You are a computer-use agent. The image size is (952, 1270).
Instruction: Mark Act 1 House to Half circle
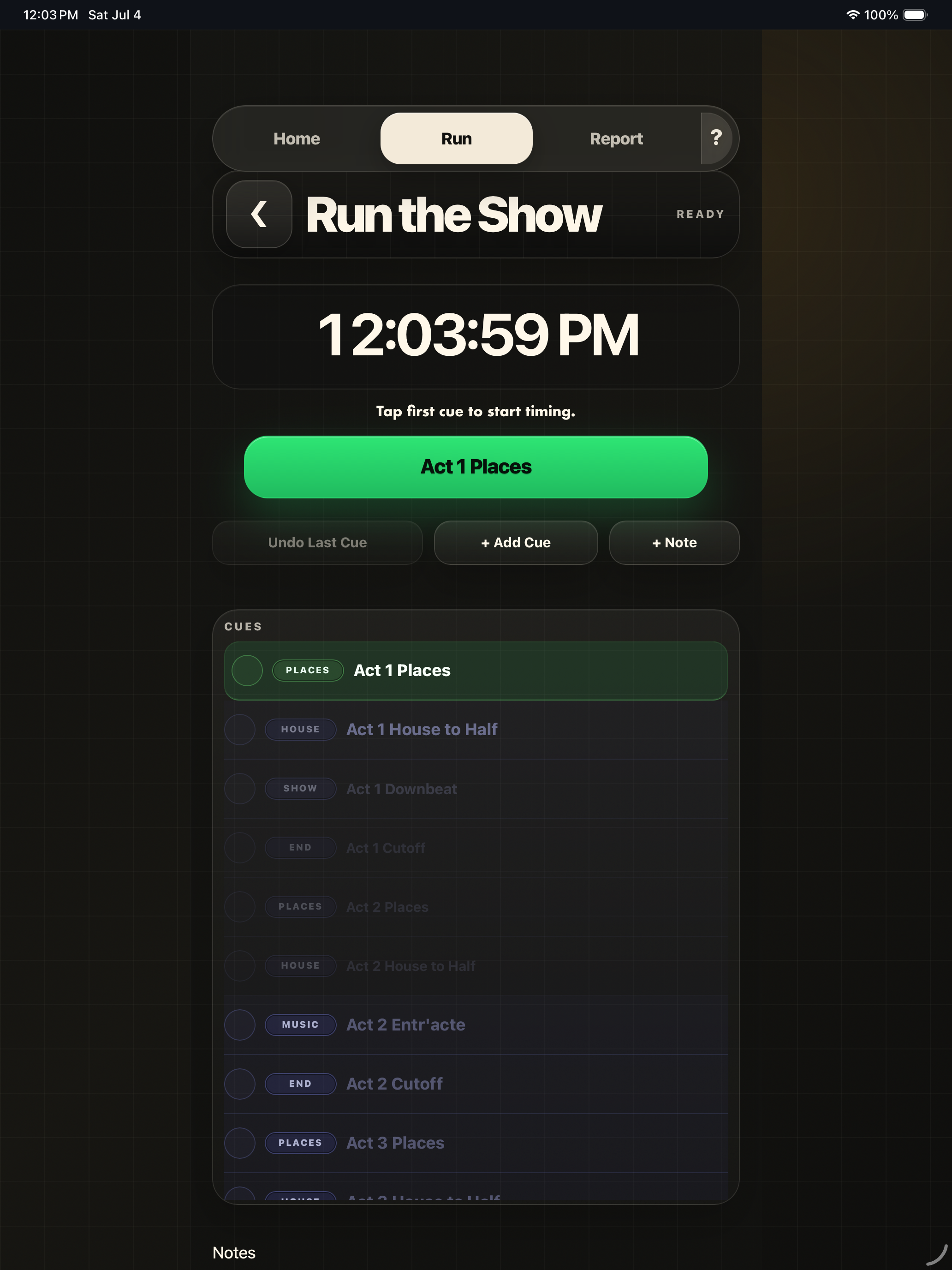(240, 730)
